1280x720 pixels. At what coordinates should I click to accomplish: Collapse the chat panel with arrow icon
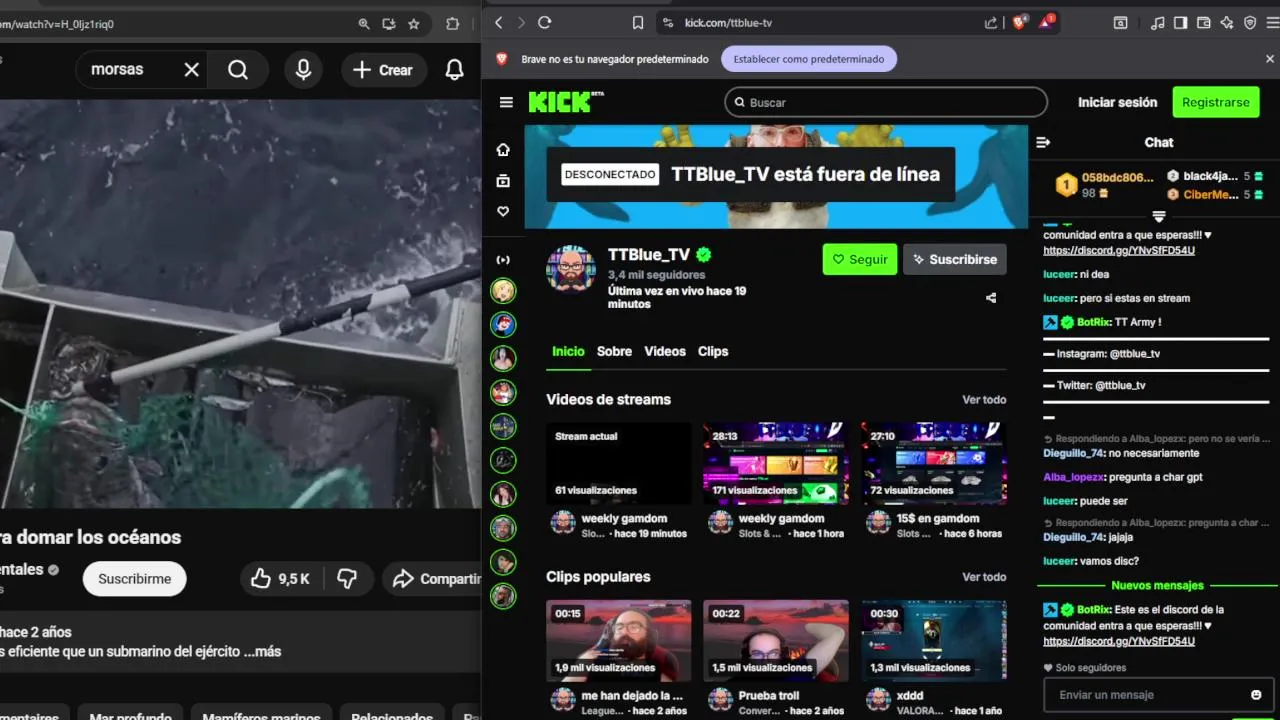point(1043,142)
